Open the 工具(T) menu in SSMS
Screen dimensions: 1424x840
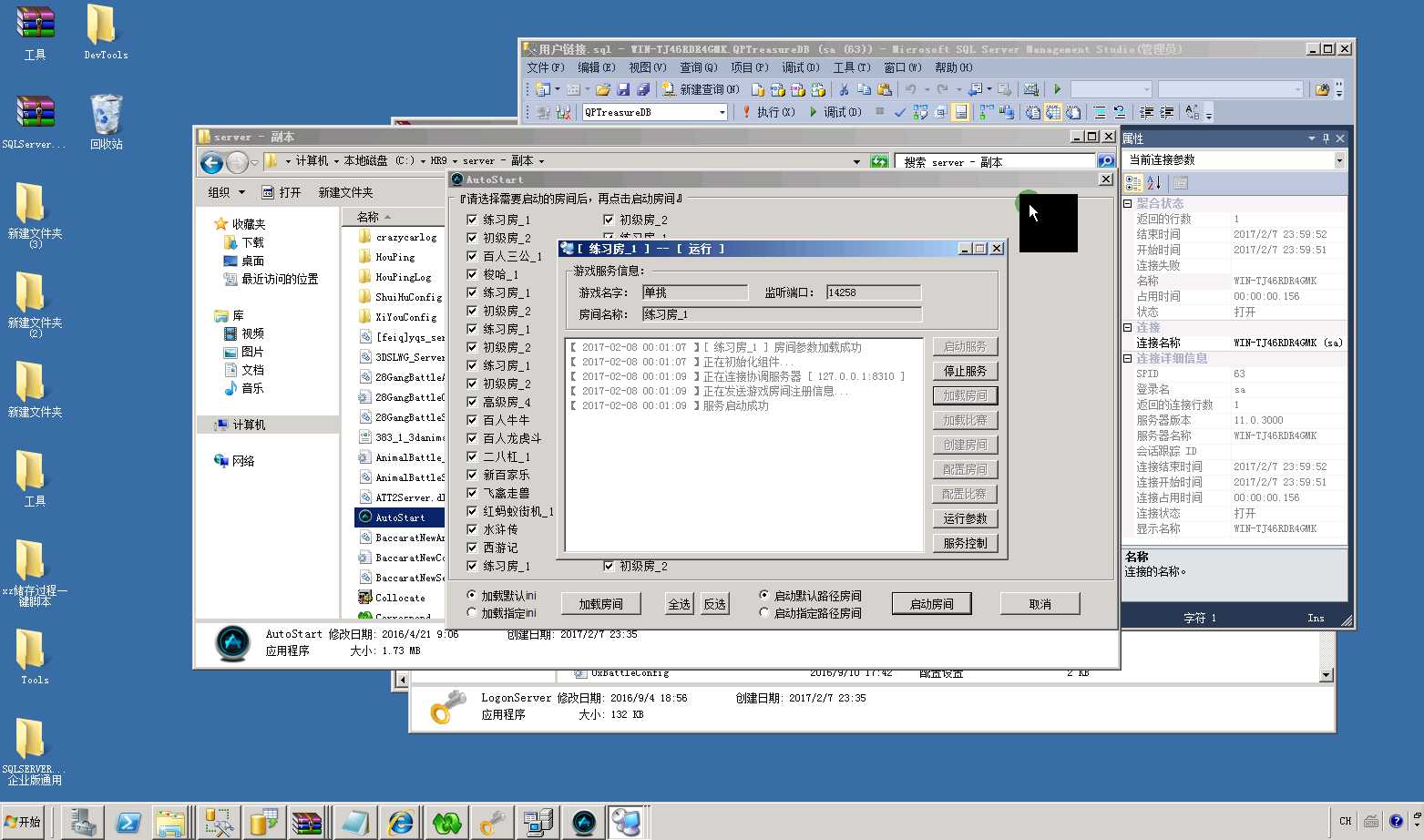tap(852, 67)
